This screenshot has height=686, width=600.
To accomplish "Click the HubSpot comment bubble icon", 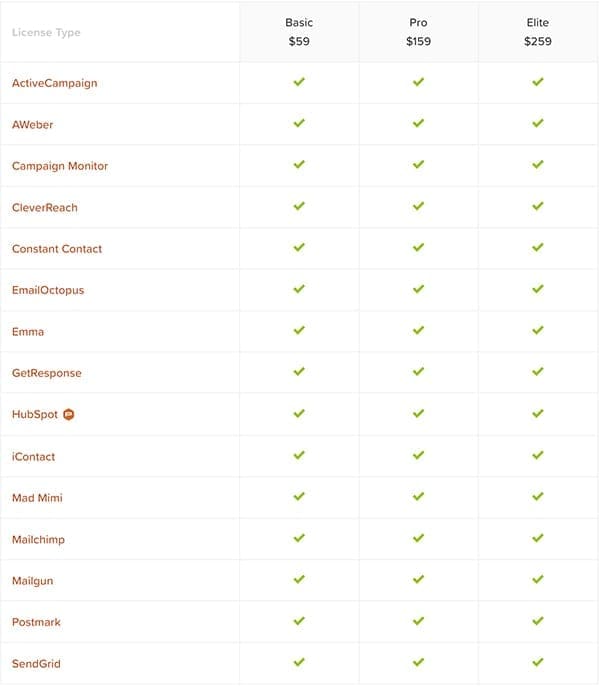I will coord(69,414).
